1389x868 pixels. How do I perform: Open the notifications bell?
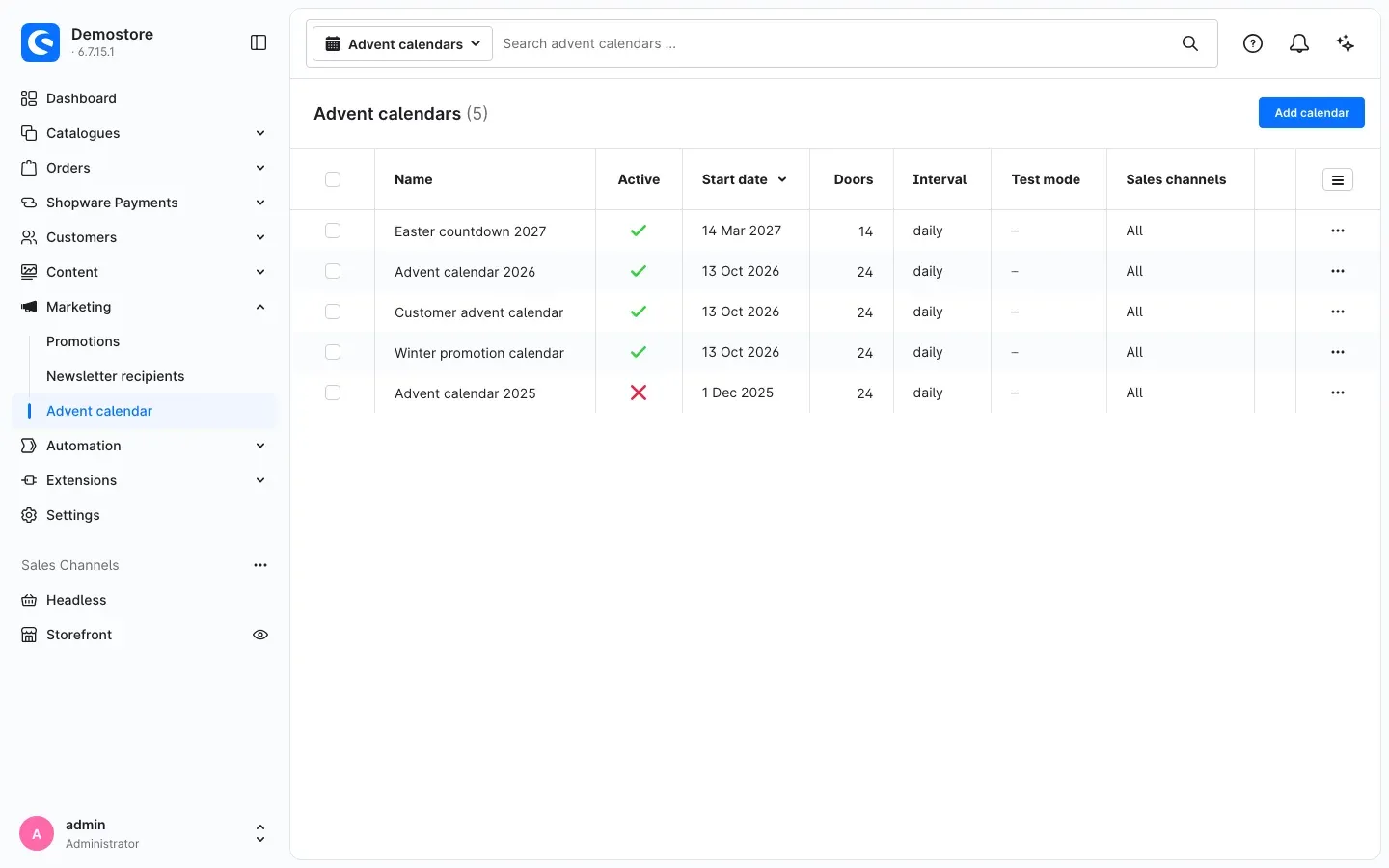click(1299, 43)
